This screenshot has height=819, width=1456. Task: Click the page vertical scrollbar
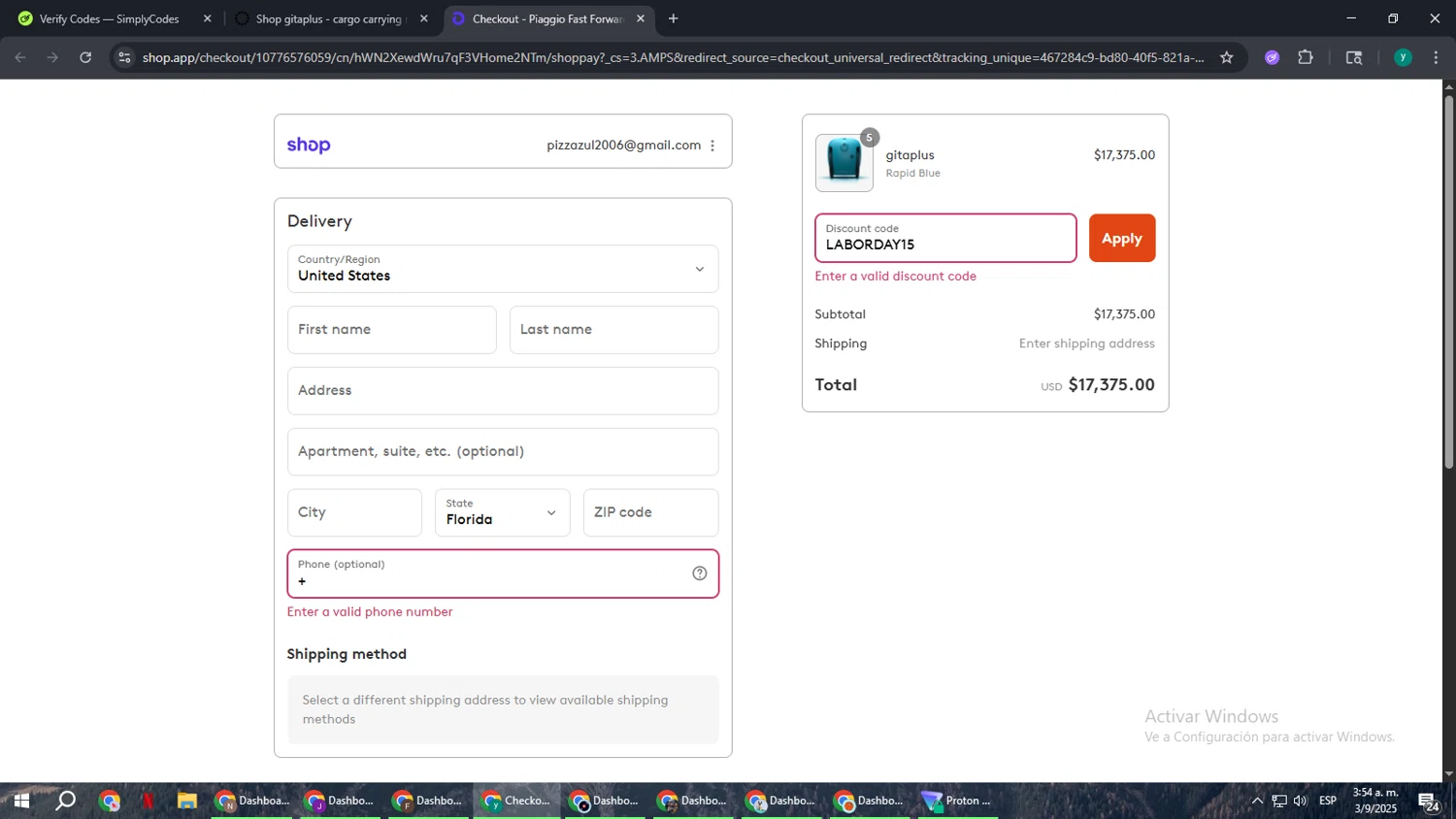1448,281
